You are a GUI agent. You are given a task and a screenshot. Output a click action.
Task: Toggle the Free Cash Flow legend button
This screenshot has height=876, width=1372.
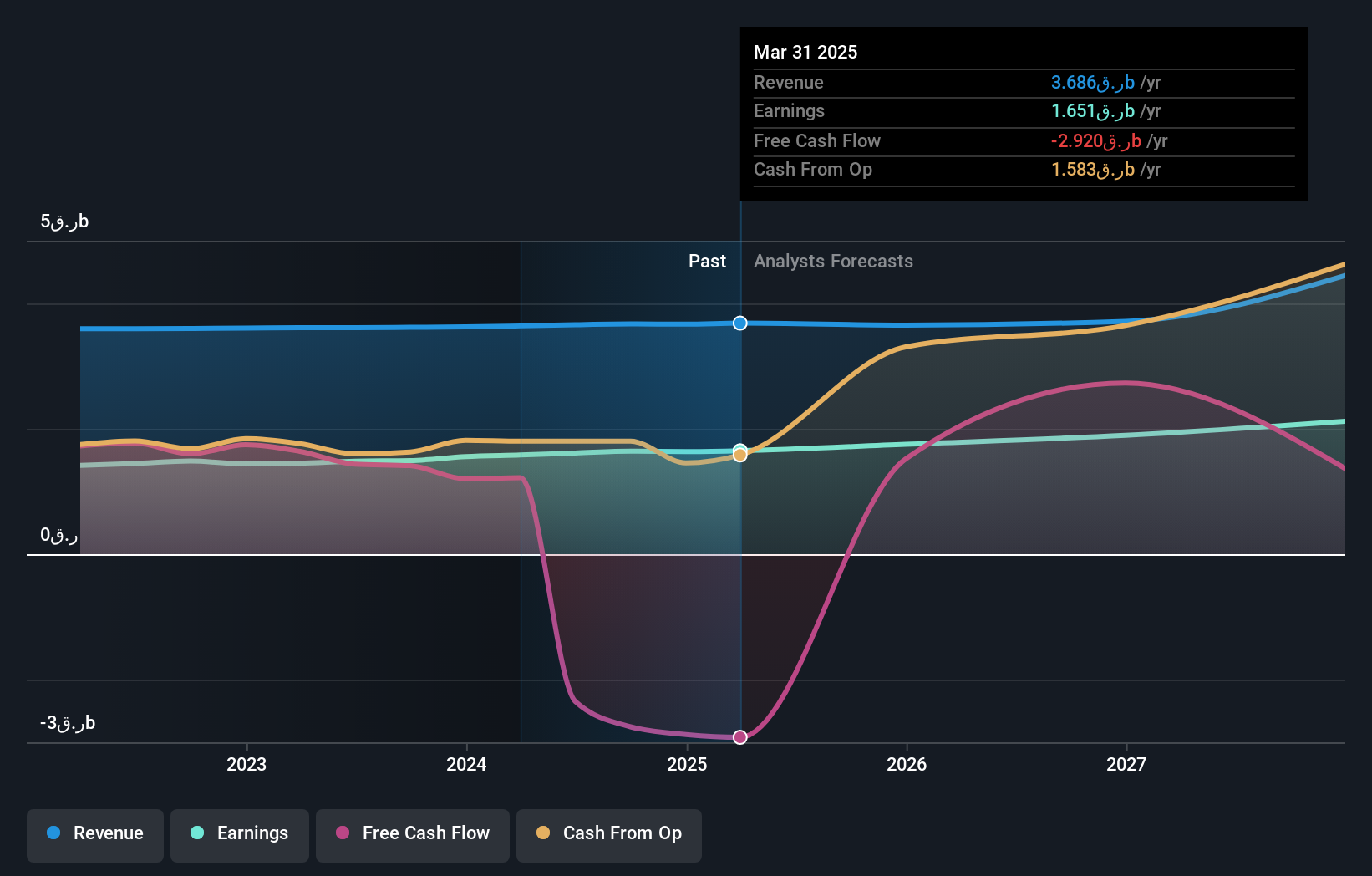click(413, 835)
